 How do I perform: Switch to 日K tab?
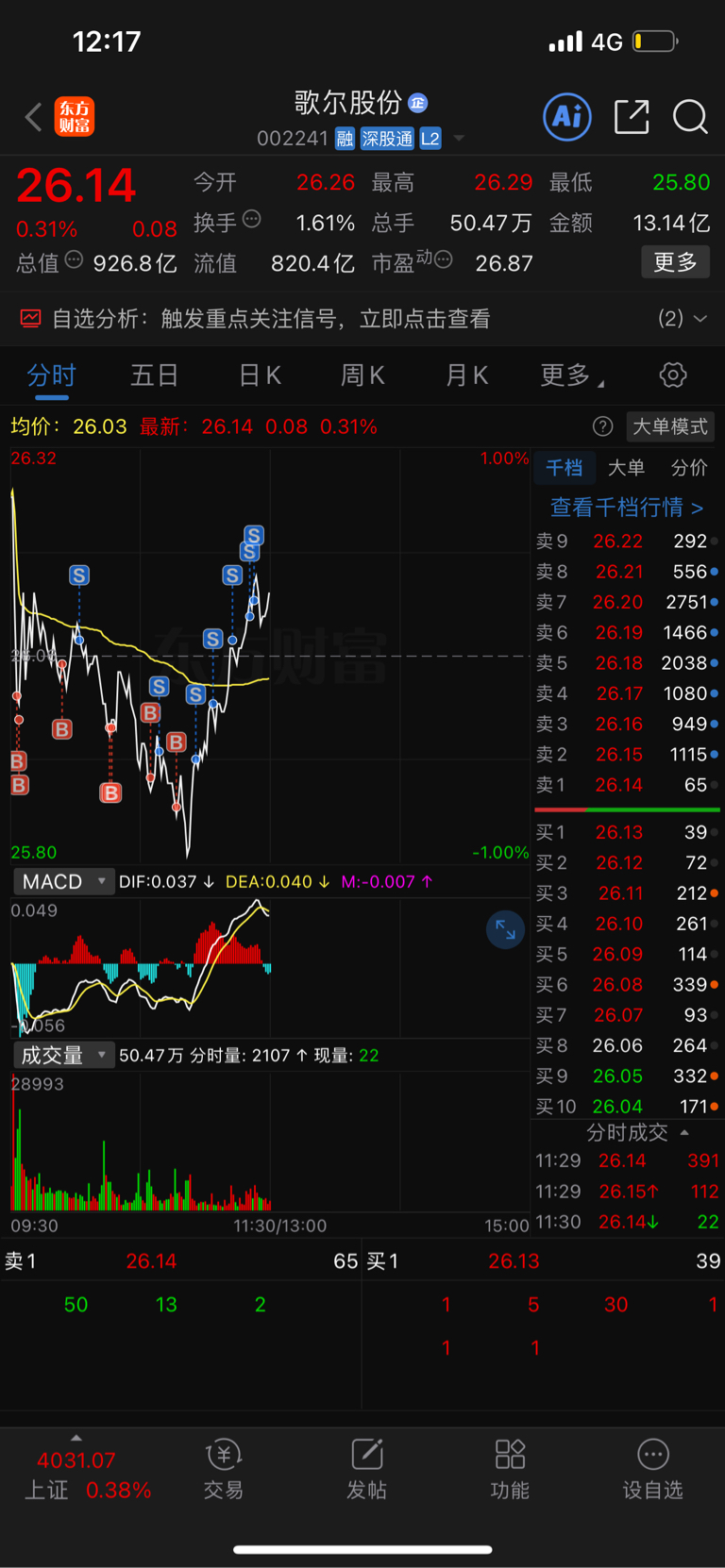tap(260, 375)
